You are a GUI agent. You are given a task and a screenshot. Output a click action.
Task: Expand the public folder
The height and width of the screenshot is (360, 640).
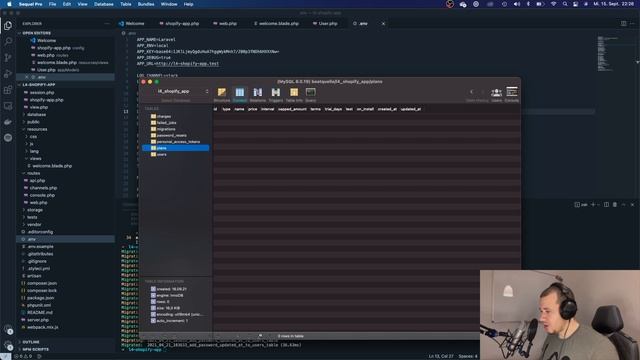click(x=33, y=122)
